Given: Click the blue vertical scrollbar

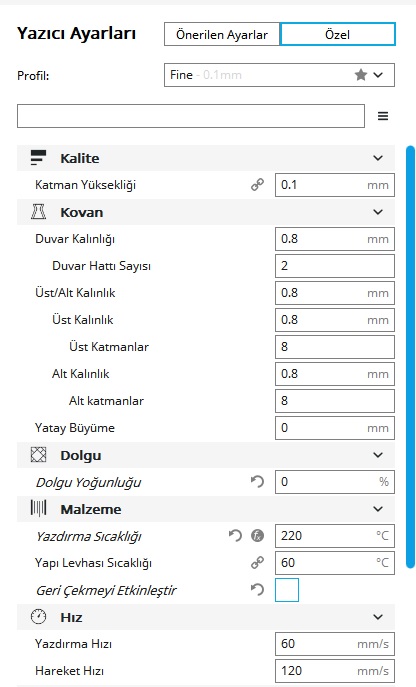Looking at the screenshot, I should pyautogui.click(x=410, y=357).
